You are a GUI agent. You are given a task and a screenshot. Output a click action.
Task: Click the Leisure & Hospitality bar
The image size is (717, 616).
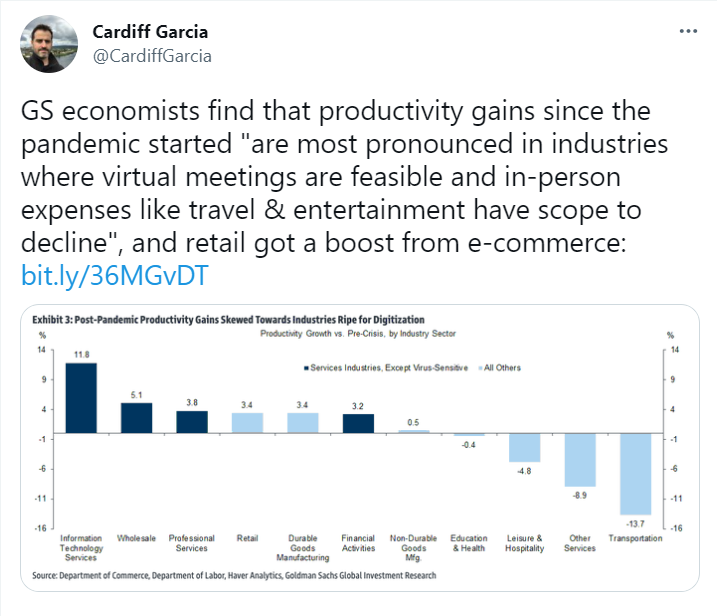[x=525, y=447]
